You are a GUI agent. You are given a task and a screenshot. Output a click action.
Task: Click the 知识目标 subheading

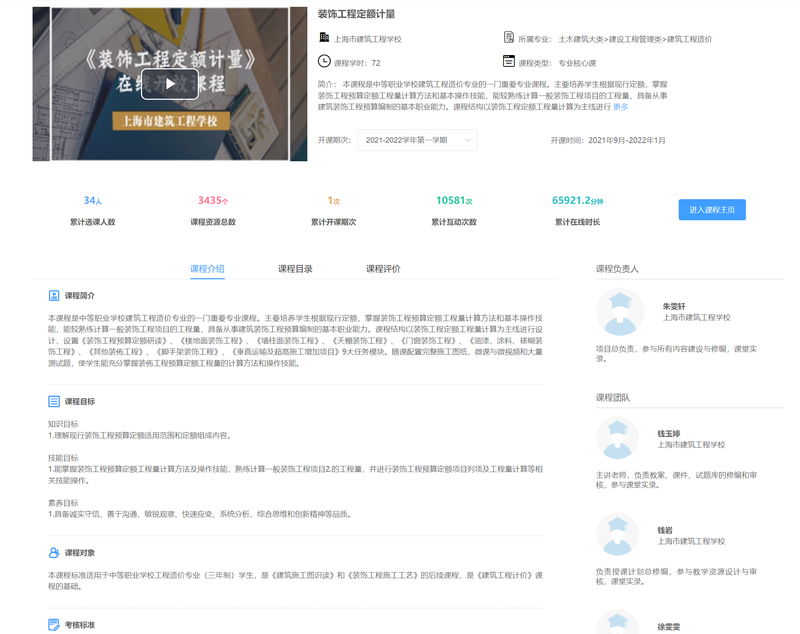[x=63, y=424]
